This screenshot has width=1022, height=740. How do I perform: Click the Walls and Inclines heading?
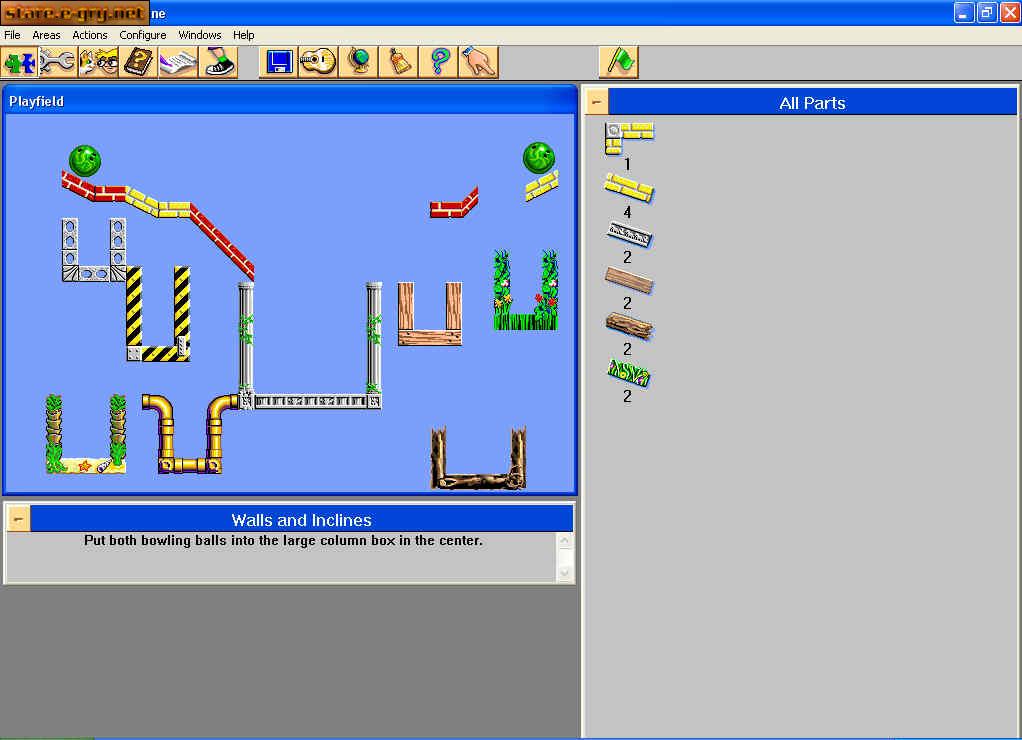301,520
